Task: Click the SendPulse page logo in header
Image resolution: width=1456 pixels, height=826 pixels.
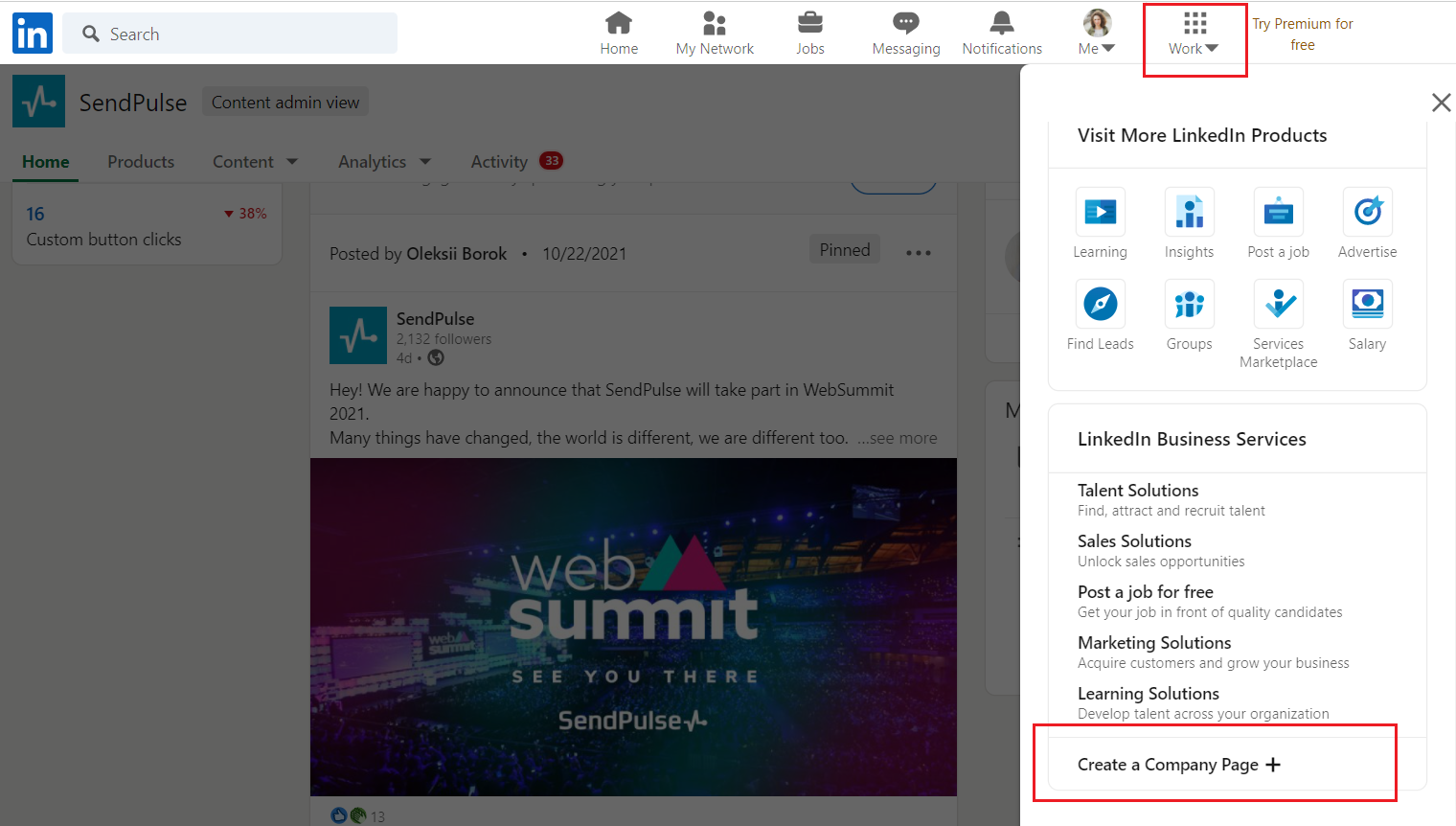Action: pyautogui.click(x=38, y=102)
